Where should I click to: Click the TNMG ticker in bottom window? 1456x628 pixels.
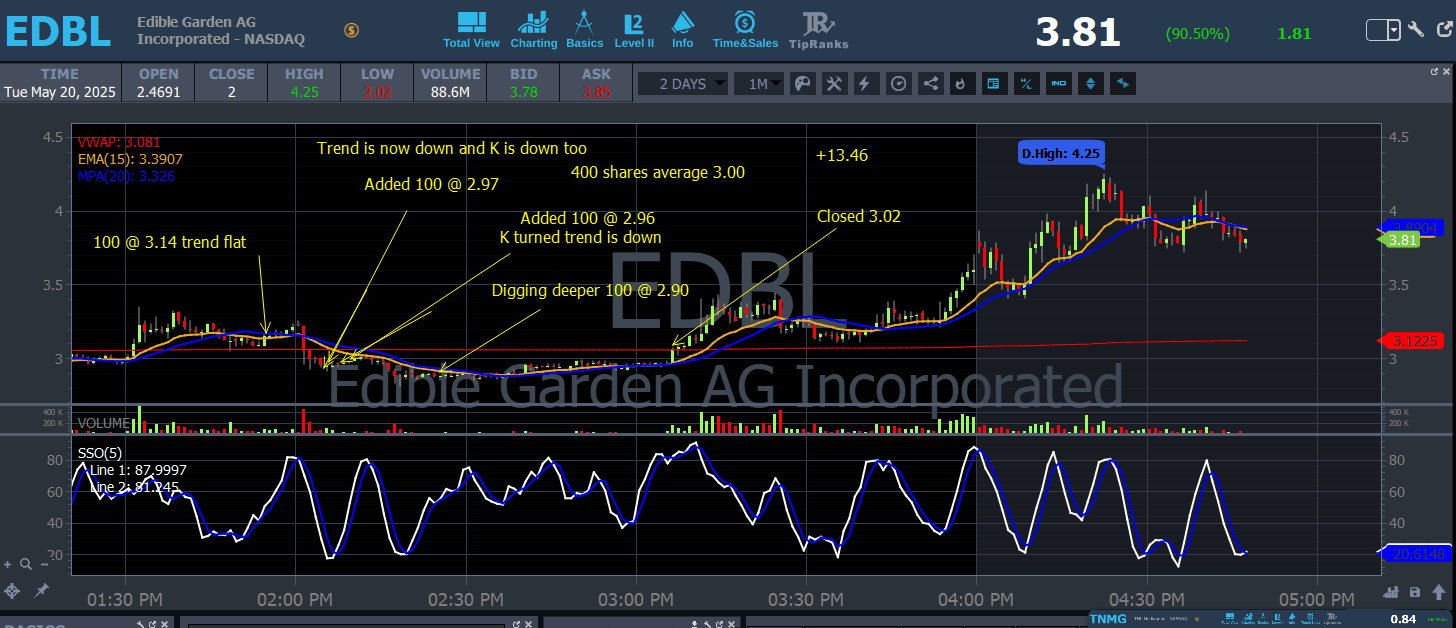(1110, 619)
